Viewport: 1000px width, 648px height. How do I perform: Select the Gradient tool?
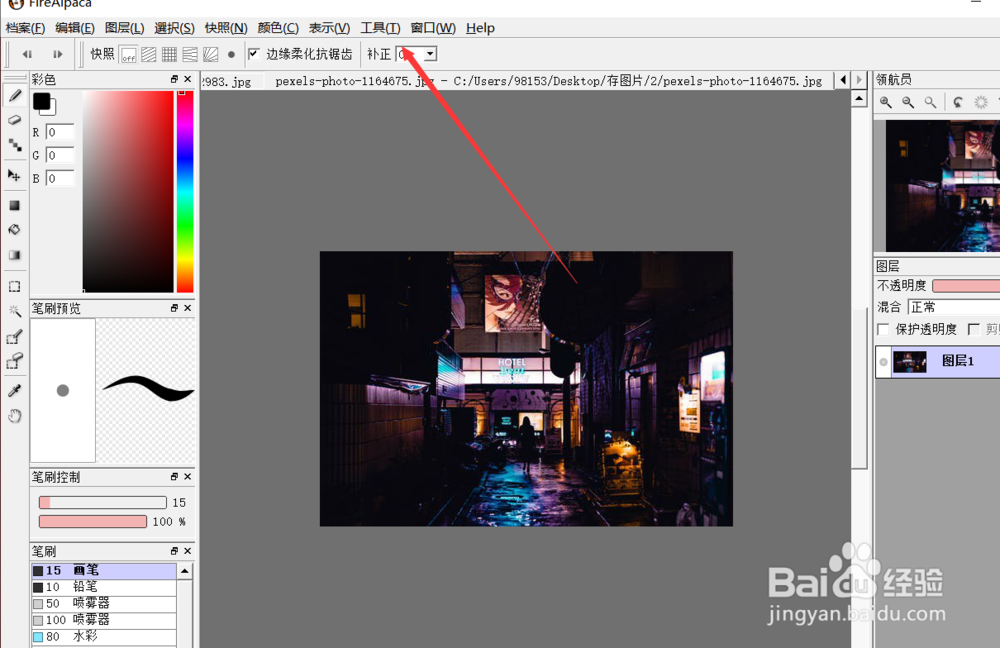(13, 256)
